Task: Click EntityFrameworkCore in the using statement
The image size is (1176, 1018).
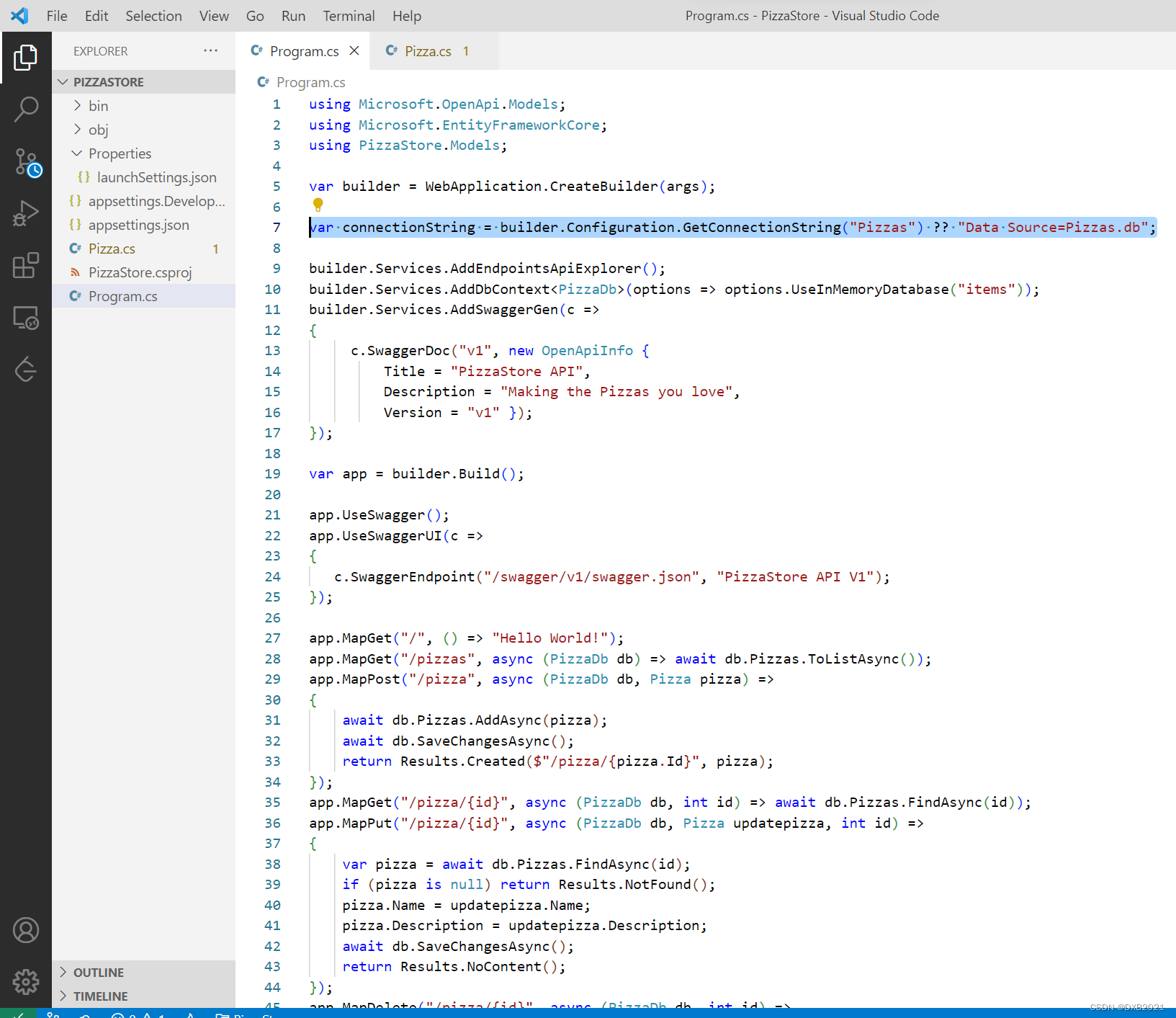Action: (x=521, y=125)
